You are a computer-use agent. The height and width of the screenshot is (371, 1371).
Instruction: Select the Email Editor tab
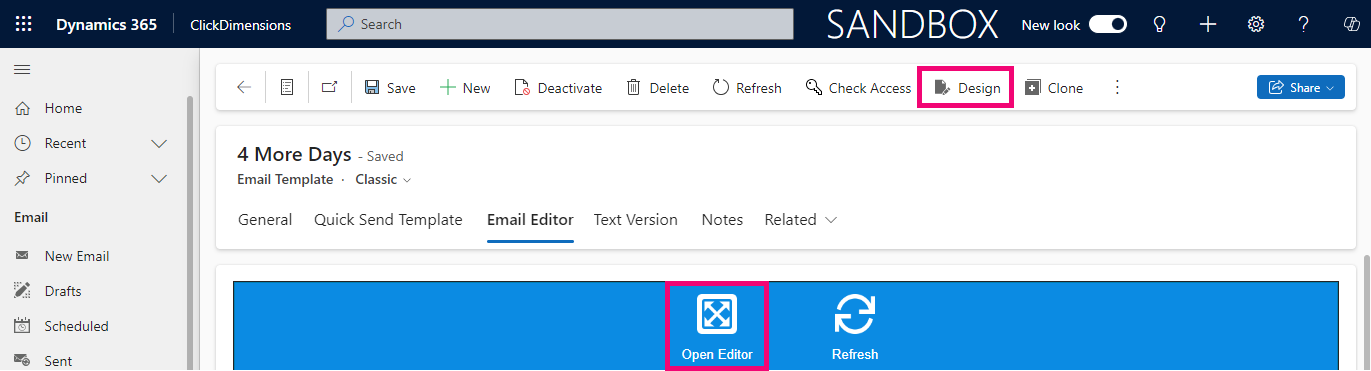click(x=530, y=220)
